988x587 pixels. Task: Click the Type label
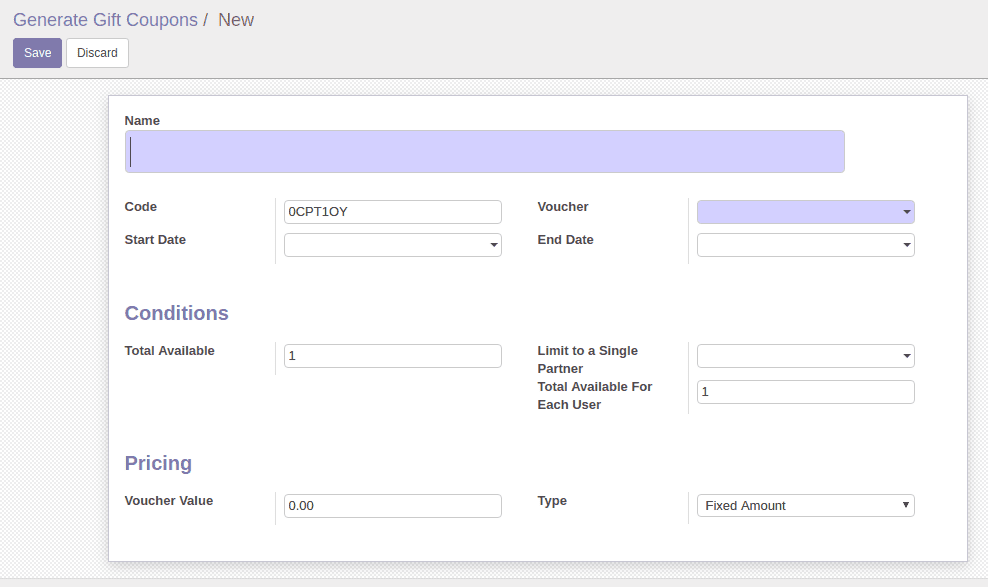552,501
